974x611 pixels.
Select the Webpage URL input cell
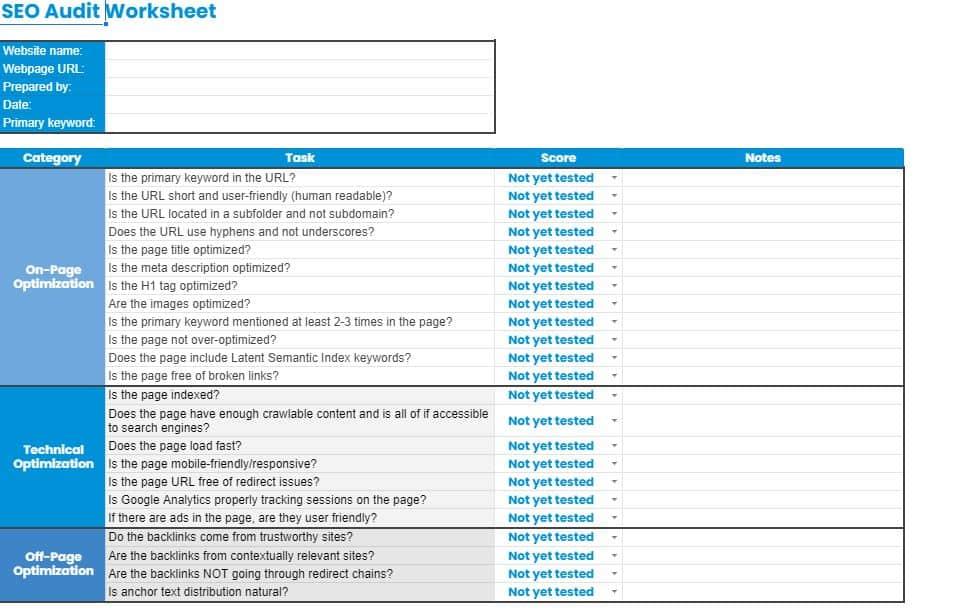tap(299, 68)
